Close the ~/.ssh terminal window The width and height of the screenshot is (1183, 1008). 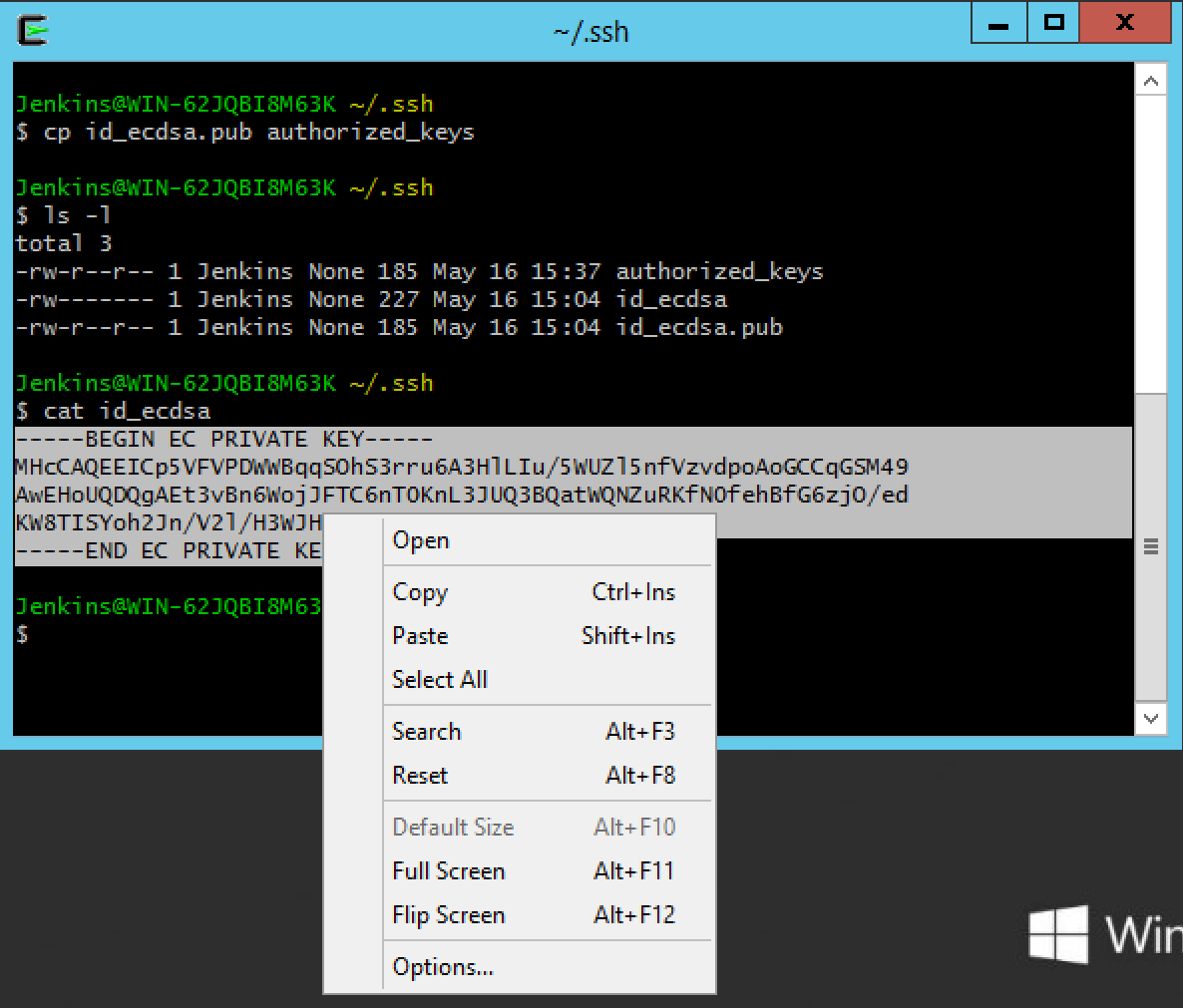tap(1124, 23)
